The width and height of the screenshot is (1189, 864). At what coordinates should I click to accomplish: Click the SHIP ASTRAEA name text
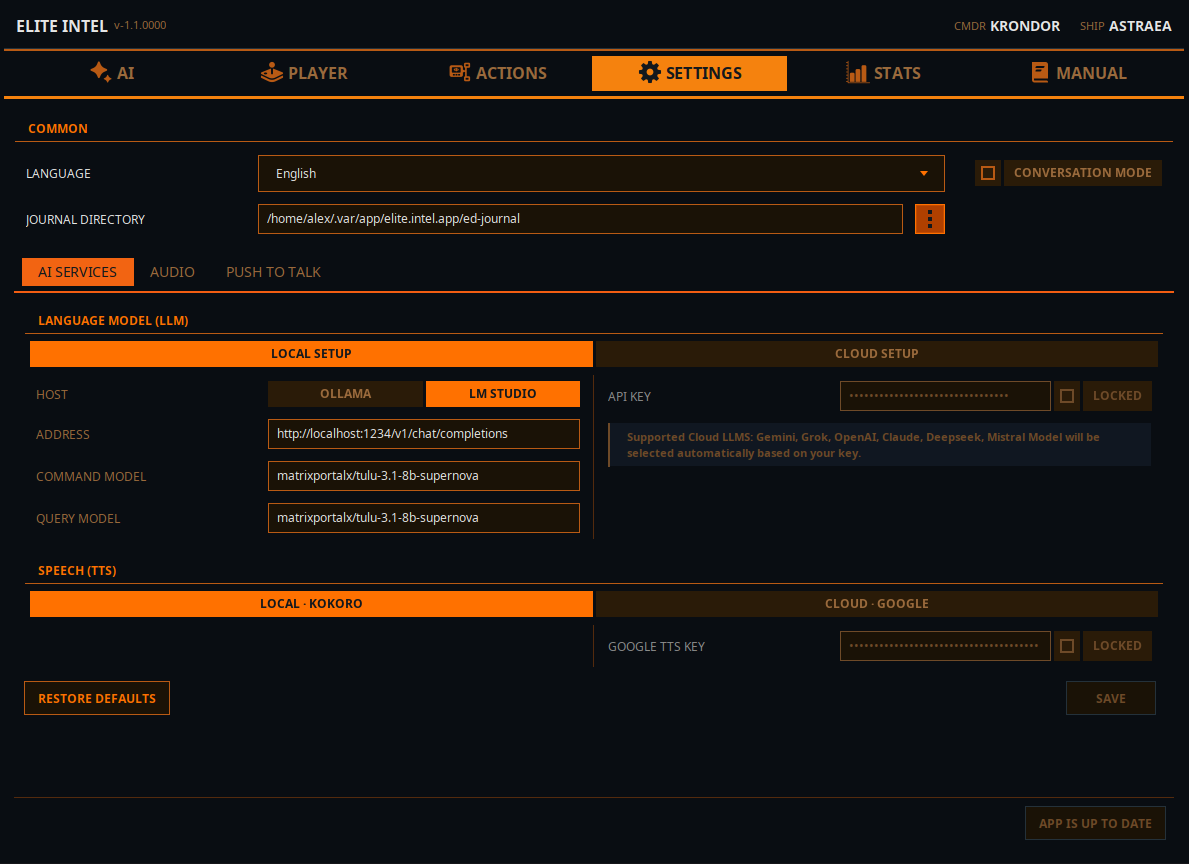[1140, 26]
